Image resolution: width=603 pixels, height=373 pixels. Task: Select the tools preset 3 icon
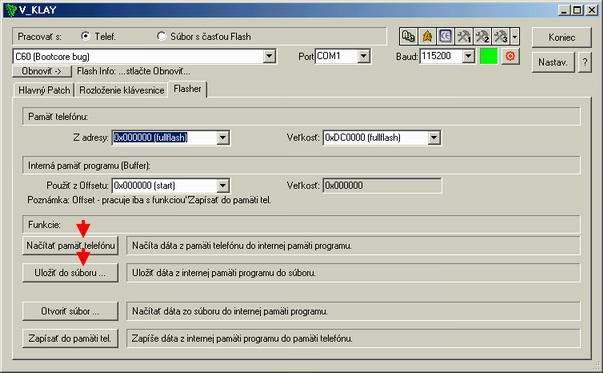[x=501, y=37]
